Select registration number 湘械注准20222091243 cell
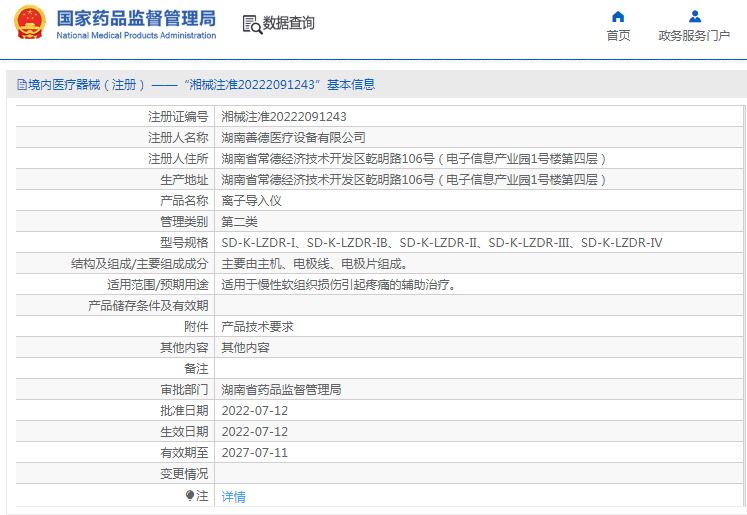Screen dimensions: 747x515 pos(284,117)
